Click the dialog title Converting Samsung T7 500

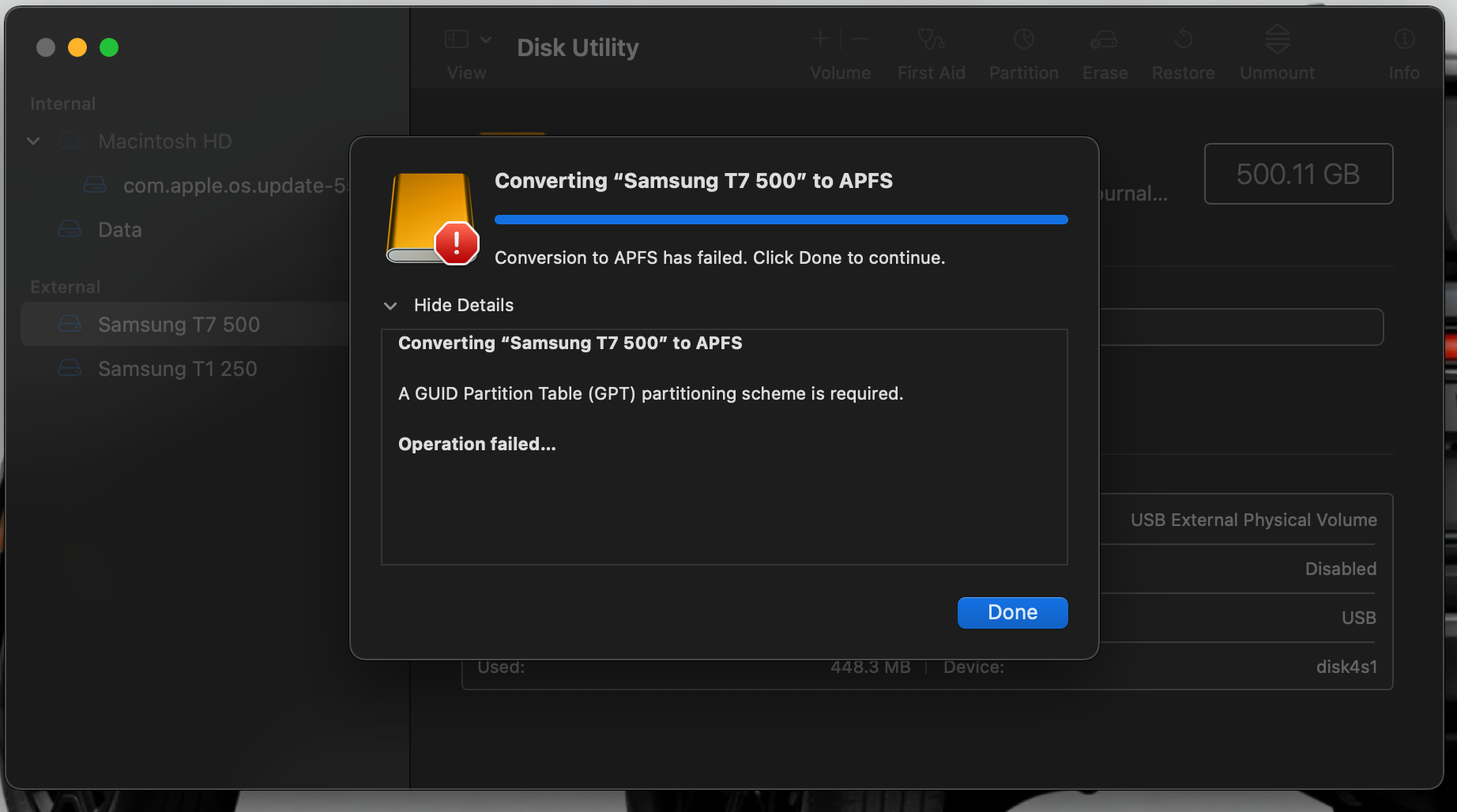click(694, 181)
